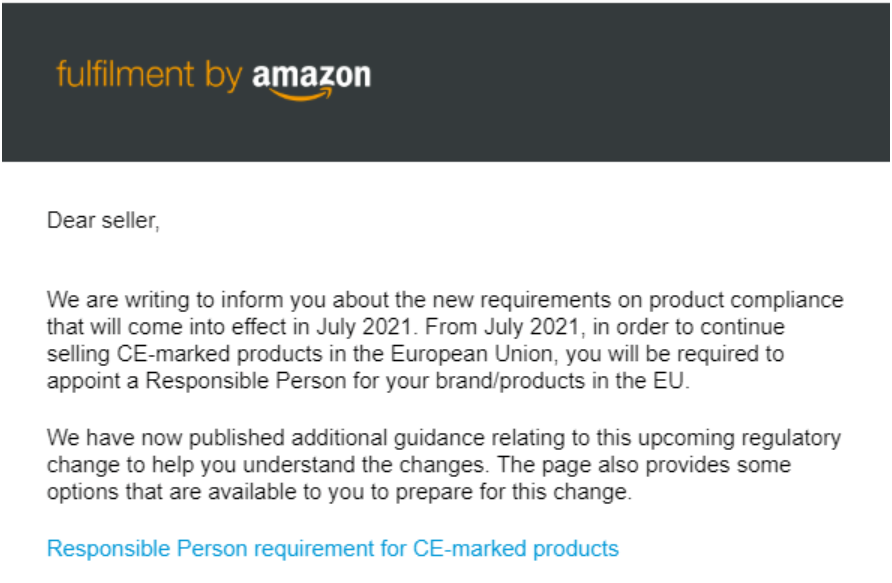Open the 'Responsible Person requirement for CE-marked products' link

point(333,548)
